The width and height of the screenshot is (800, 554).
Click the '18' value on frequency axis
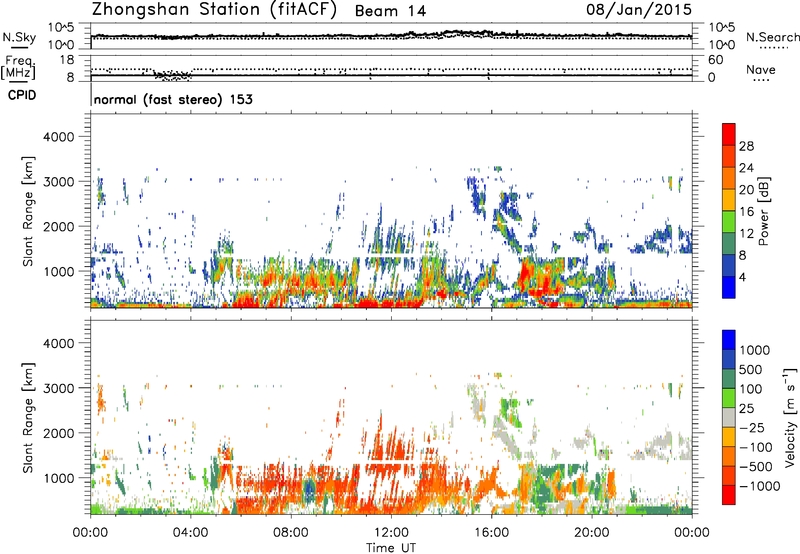pyautogui.click(x=67, y=60)
